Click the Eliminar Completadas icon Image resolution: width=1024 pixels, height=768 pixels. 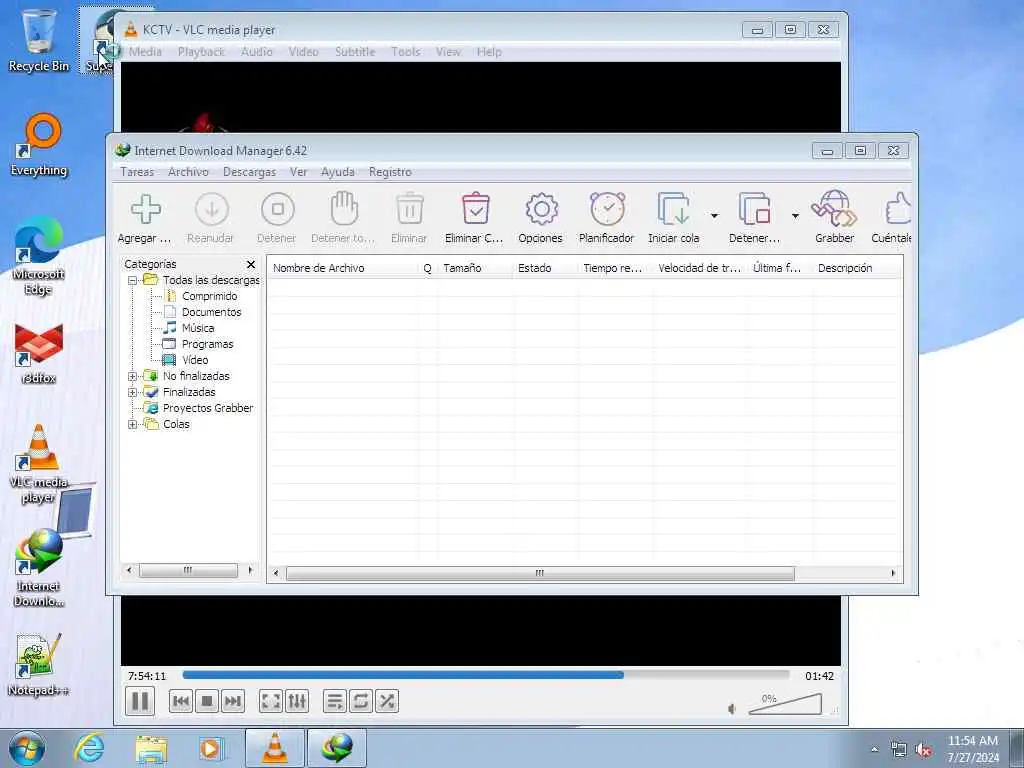475,209
